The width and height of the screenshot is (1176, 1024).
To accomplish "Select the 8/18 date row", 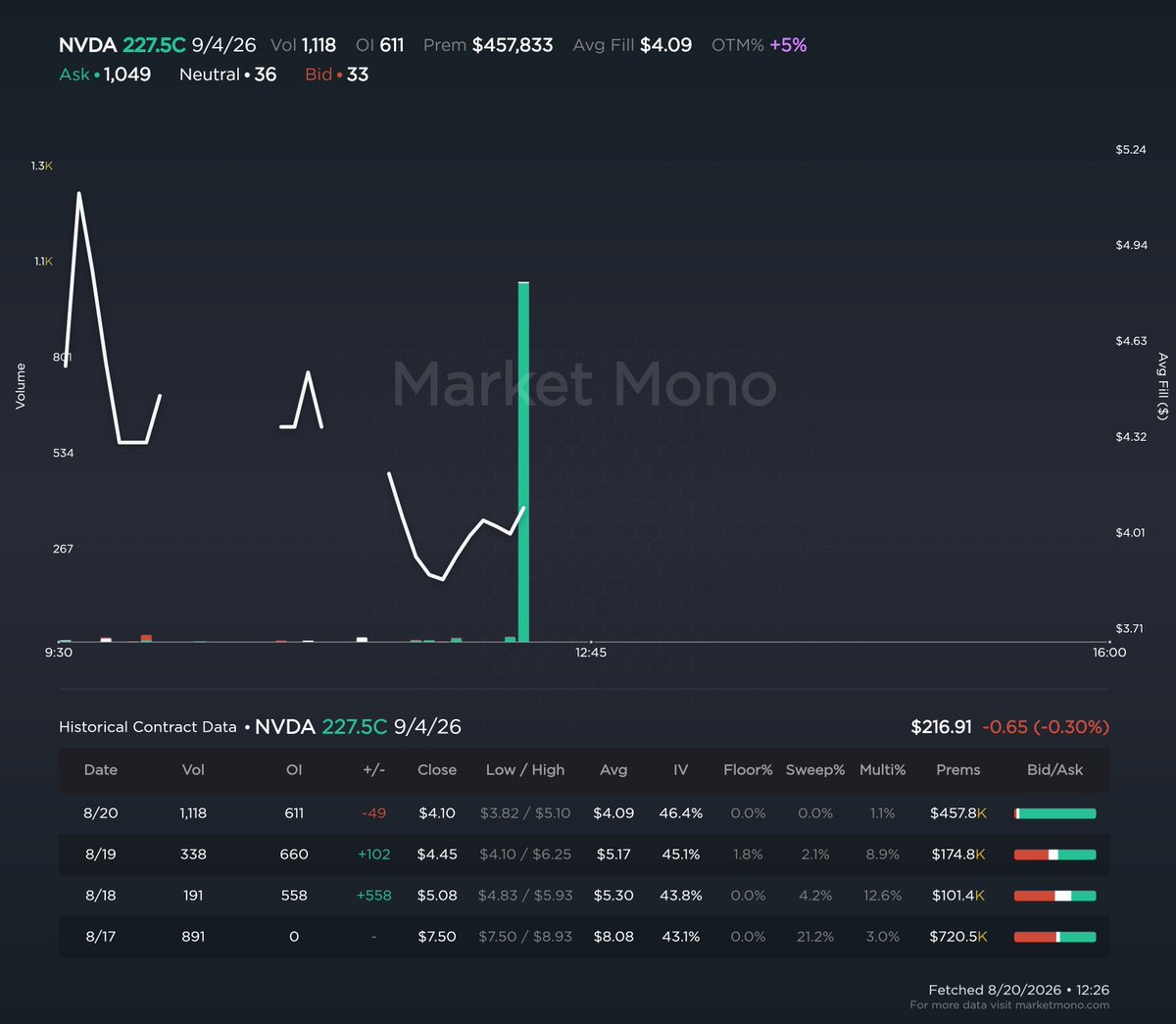I will [x=584, y=896].
